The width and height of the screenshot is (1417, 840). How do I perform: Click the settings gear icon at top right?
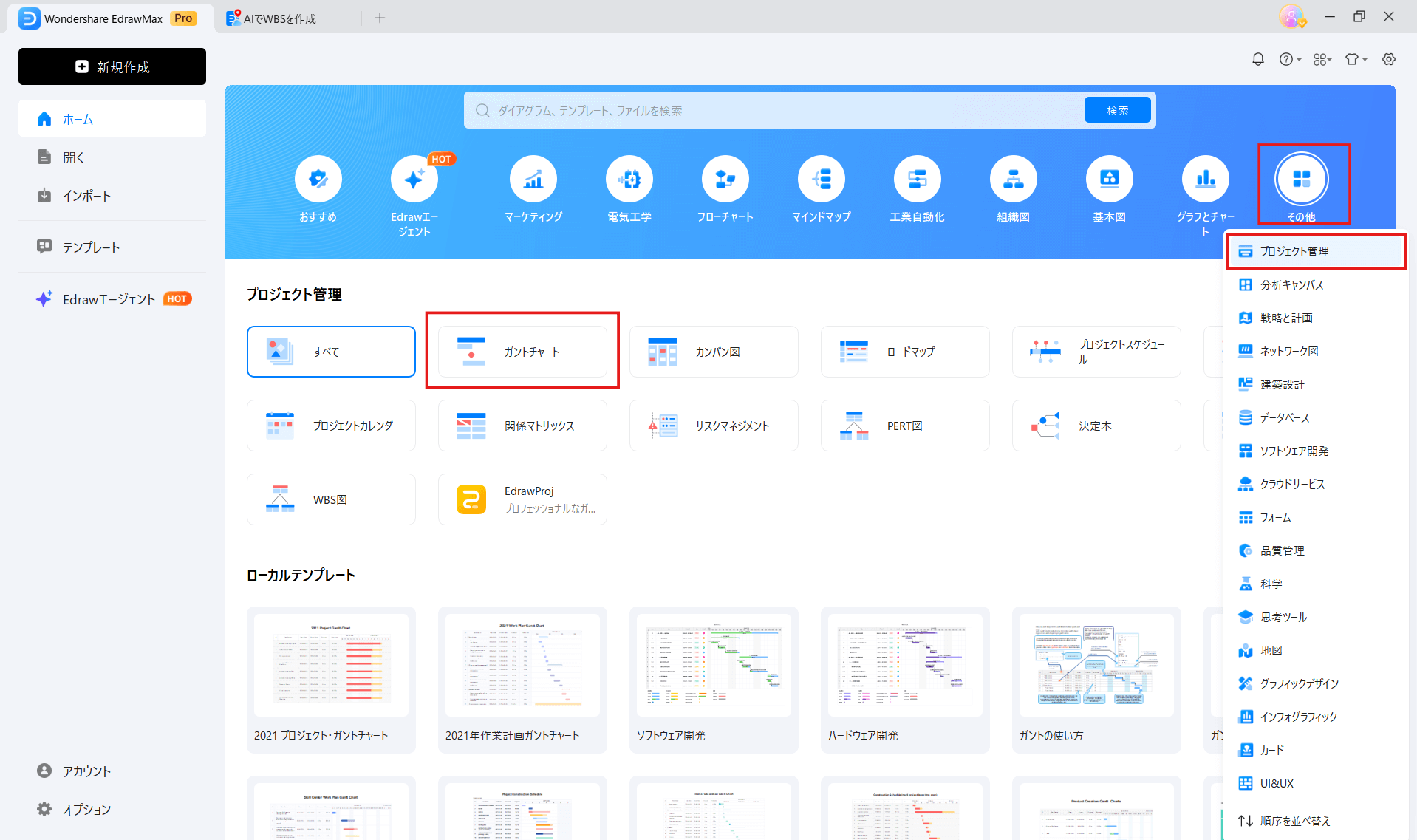click(1389, 59)
